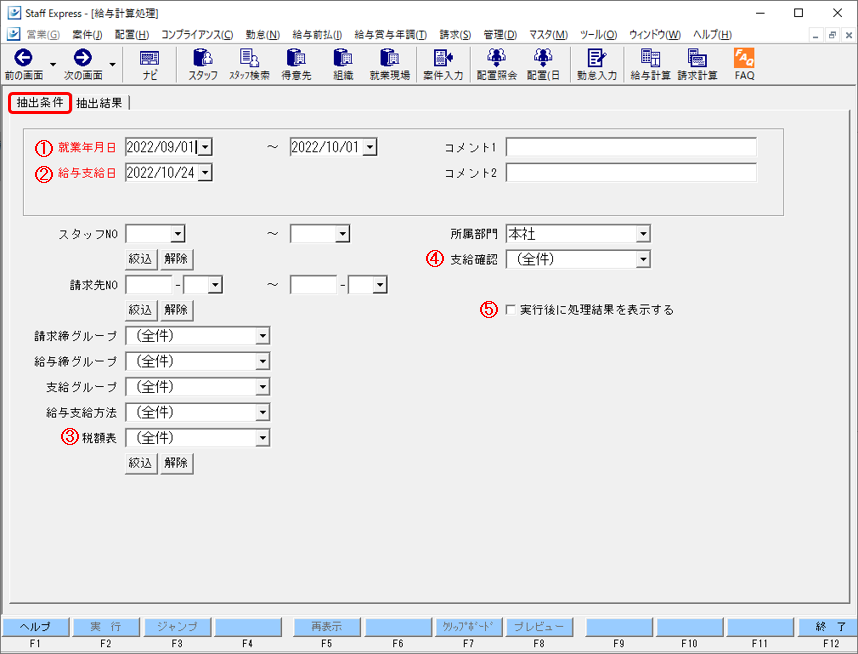Open the 支給グループ dropdown
This screenshot has height=654, width=858.
tap(263, 387)
